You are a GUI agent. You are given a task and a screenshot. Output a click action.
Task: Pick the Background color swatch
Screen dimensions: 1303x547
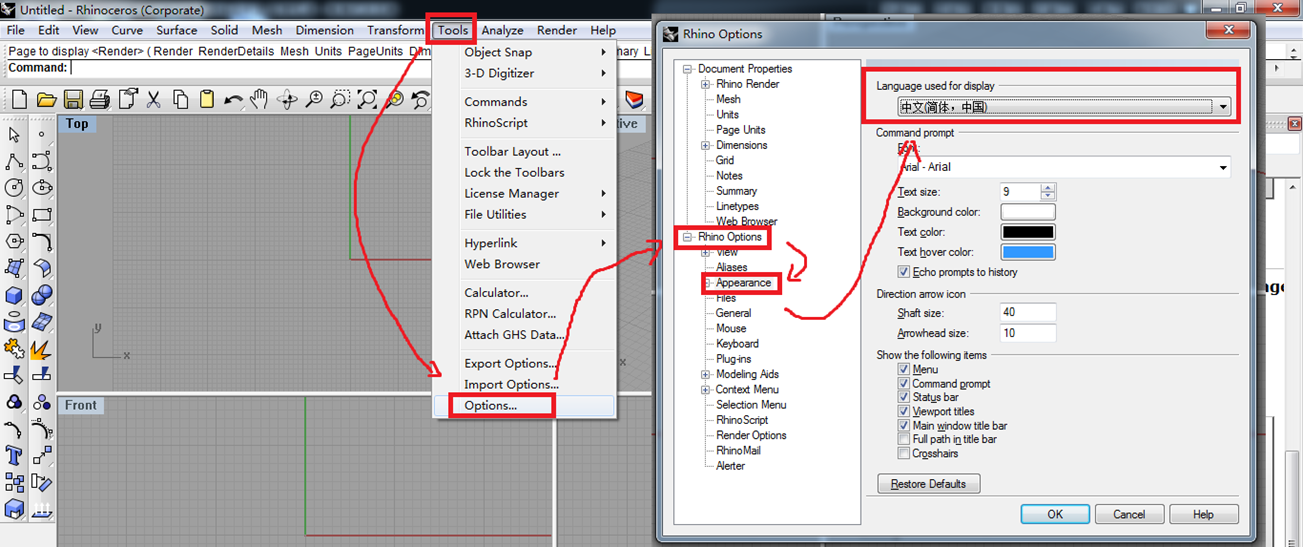click(x=1028, y=212)
